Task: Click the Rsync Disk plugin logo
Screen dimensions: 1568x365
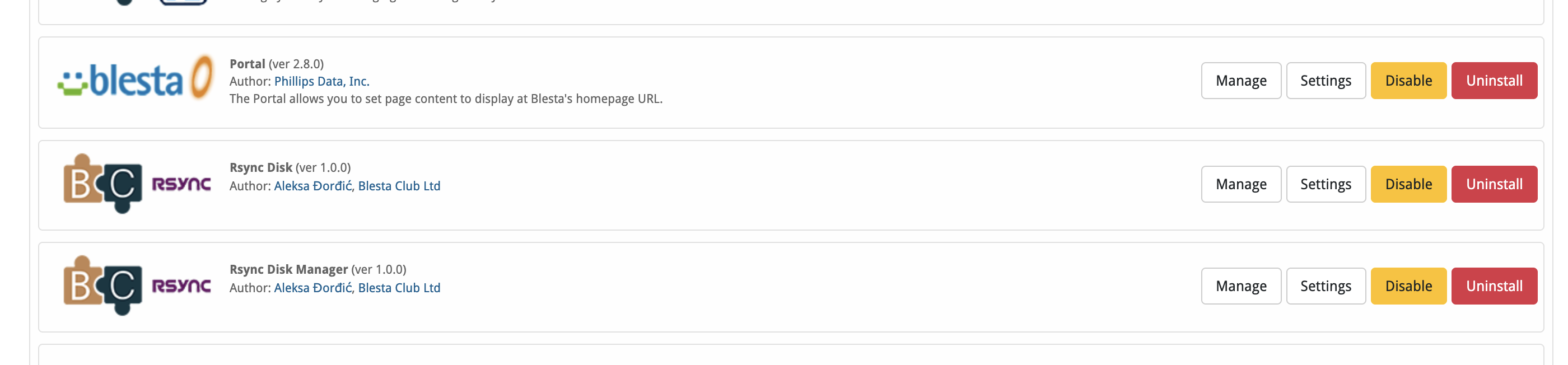Action: pyautogui.click(x=137, y=184)
